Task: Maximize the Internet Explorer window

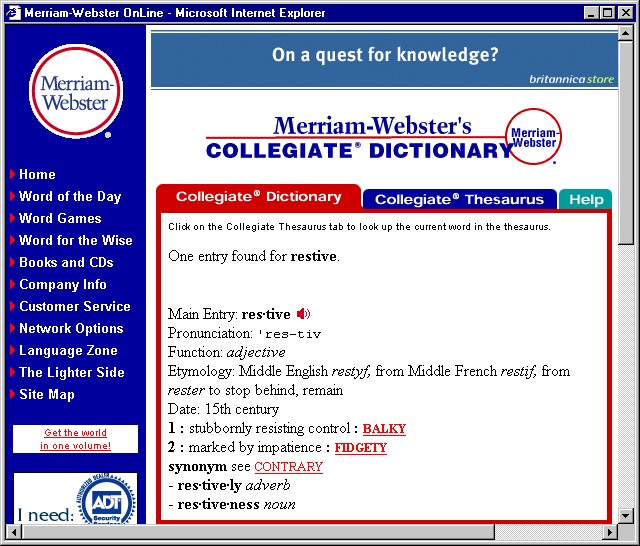Action: coord(607,13)
